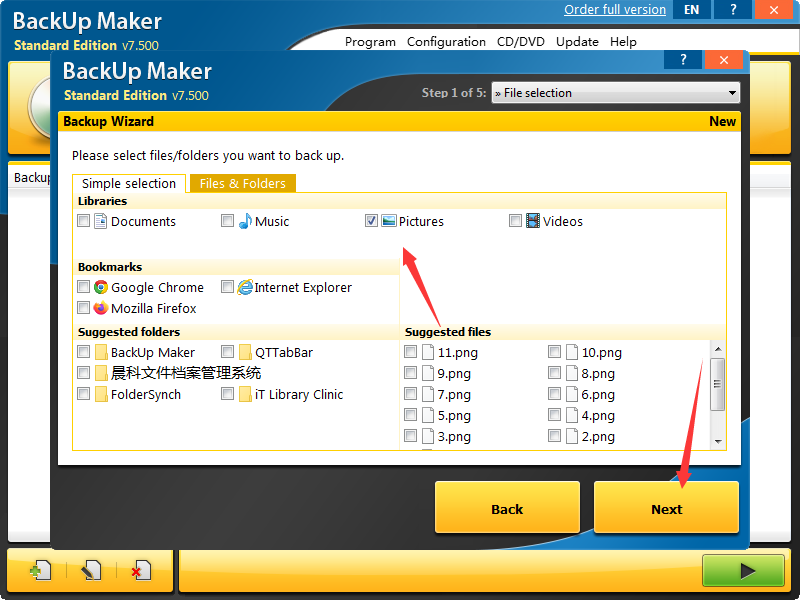Click the QTTabBar folder icon

(x=245, y=353)
